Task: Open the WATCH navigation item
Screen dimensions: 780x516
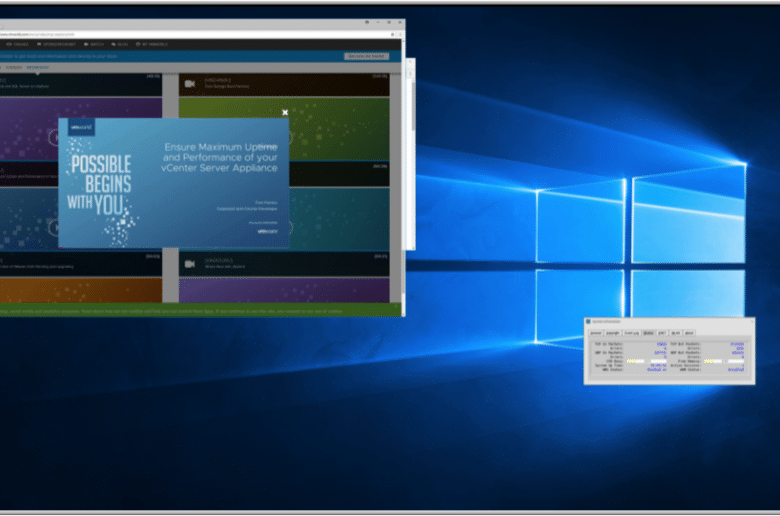Action: (x=94, y=44)
